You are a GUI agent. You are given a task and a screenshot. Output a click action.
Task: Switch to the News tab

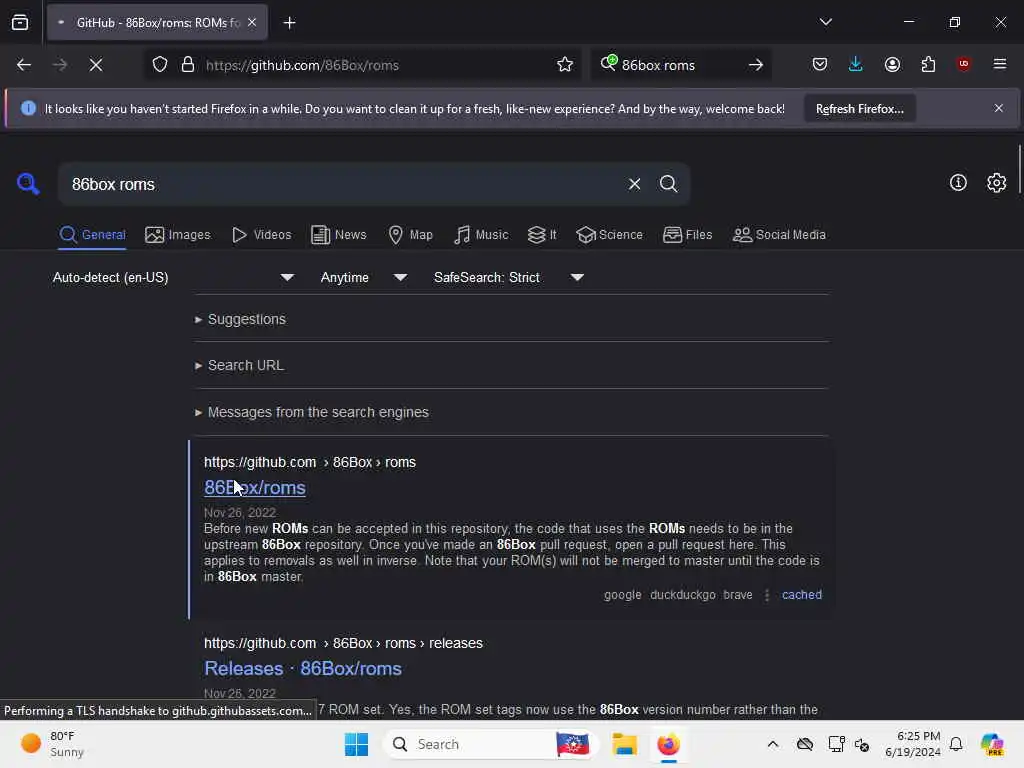point(338,235)
